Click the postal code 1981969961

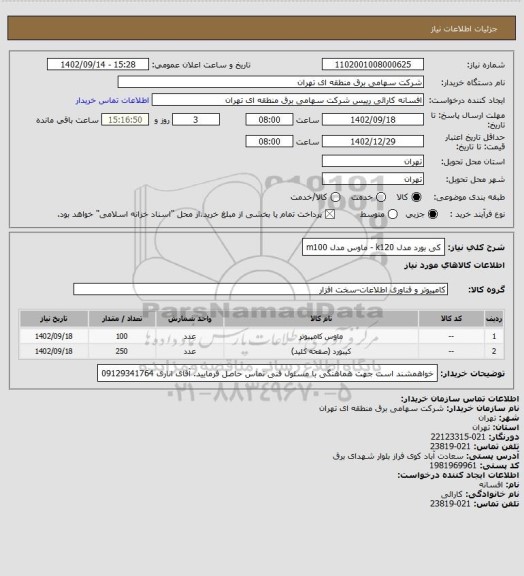tap(453, 465)
